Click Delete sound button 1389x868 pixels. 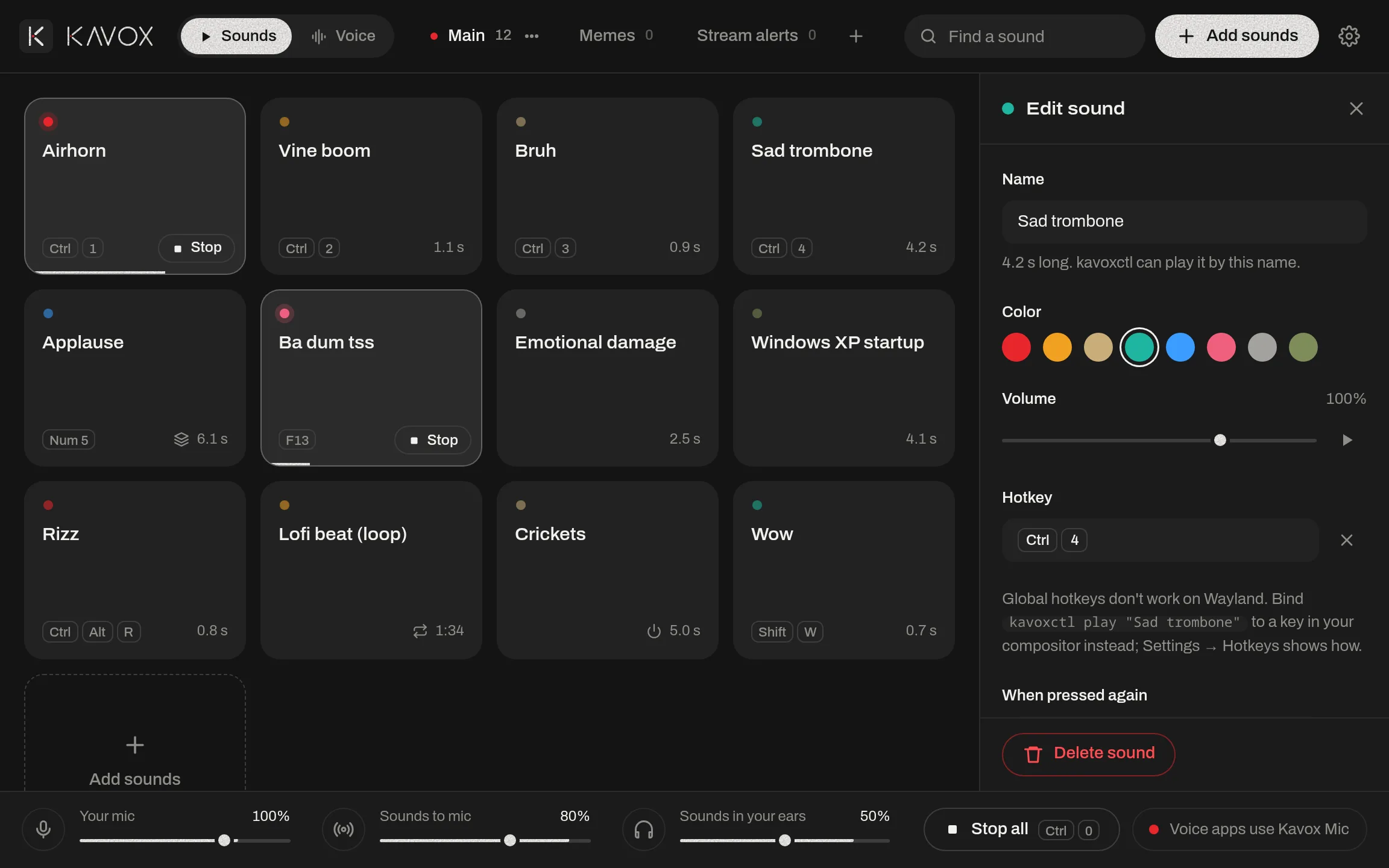coord(1088,754)
